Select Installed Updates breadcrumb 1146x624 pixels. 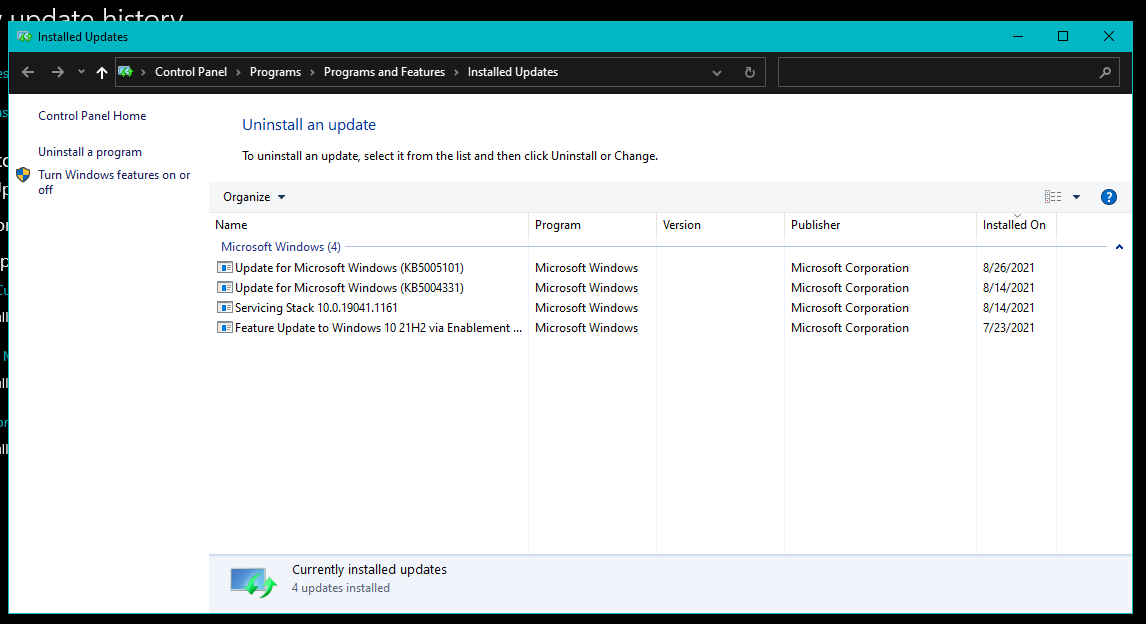pyautogui.click(x=513, y=72)
